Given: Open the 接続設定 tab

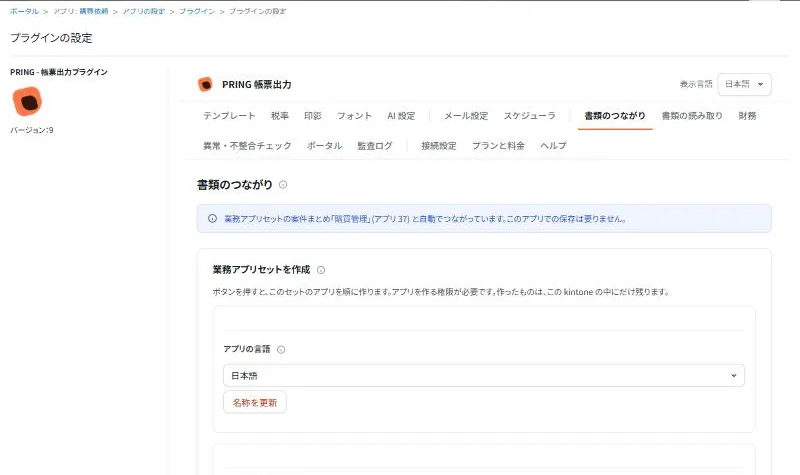Looking at the screenshot, I should pyautogui.click(x=439, y=145).
